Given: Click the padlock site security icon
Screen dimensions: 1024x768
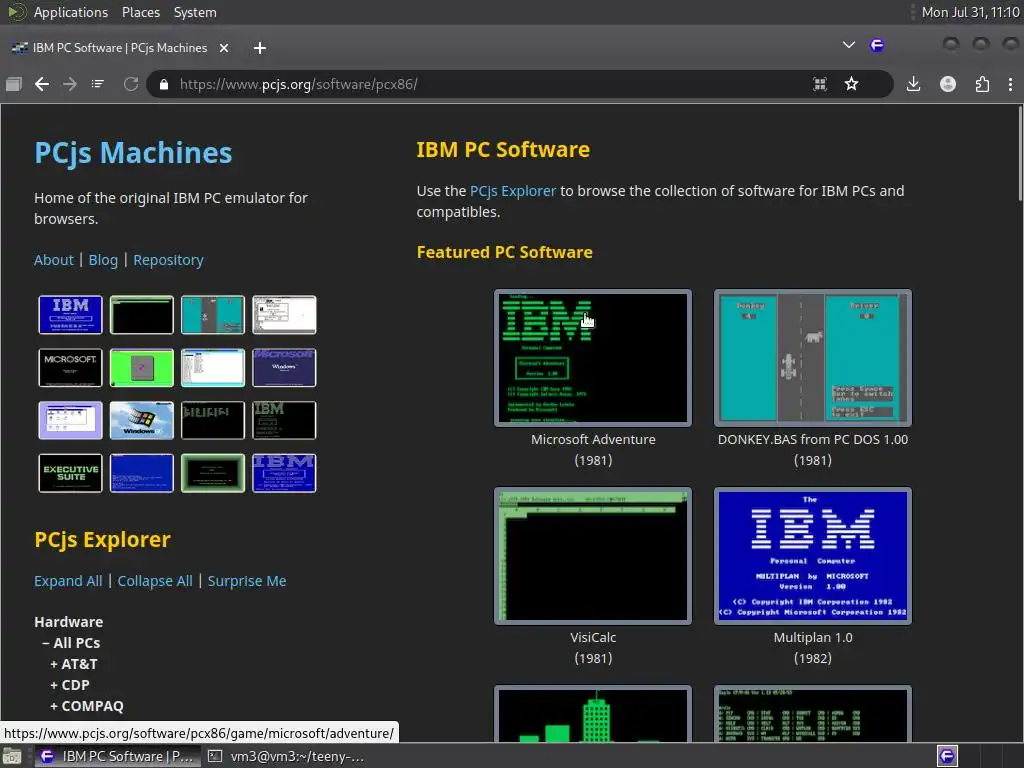Looking at the screenshot, I should 164,84.
